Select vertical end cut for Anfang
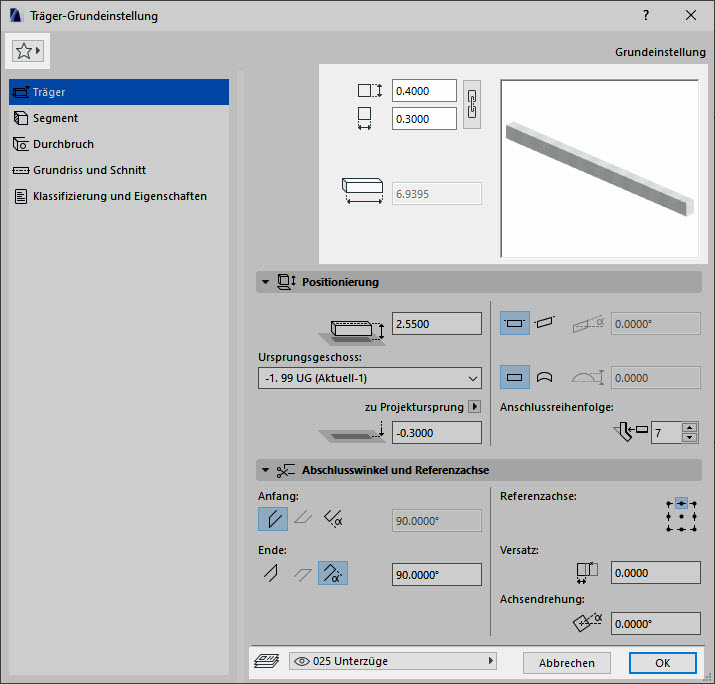Screen dimensions: 715x684 (x=273, y=519)
